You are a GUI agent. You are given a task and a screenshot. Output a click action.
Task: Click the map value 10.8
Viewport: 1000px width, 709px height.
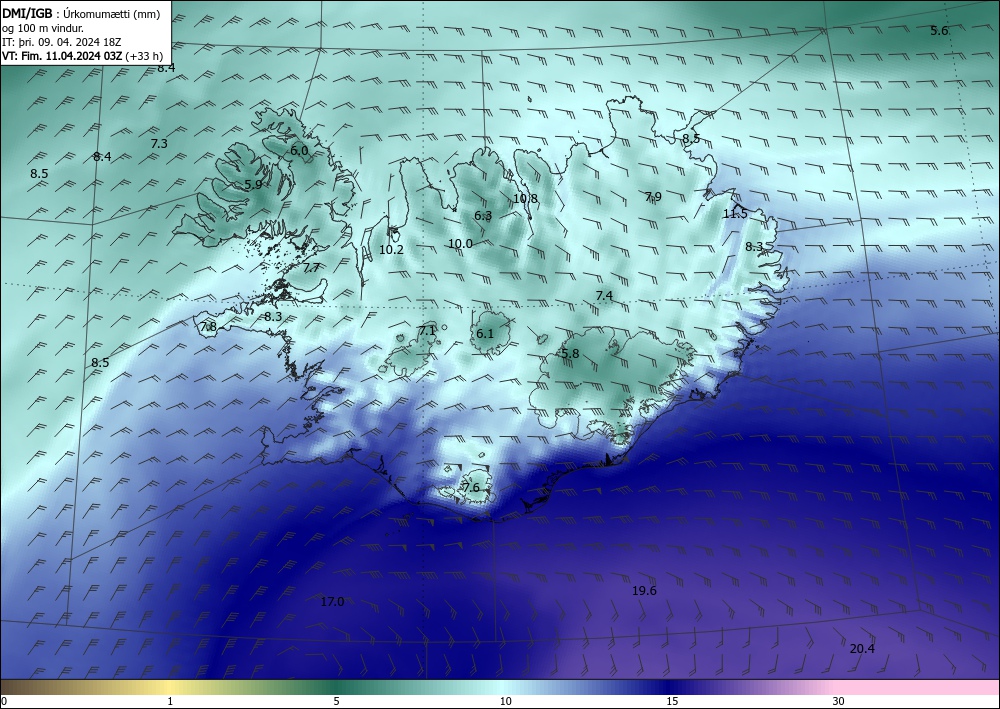525,199
